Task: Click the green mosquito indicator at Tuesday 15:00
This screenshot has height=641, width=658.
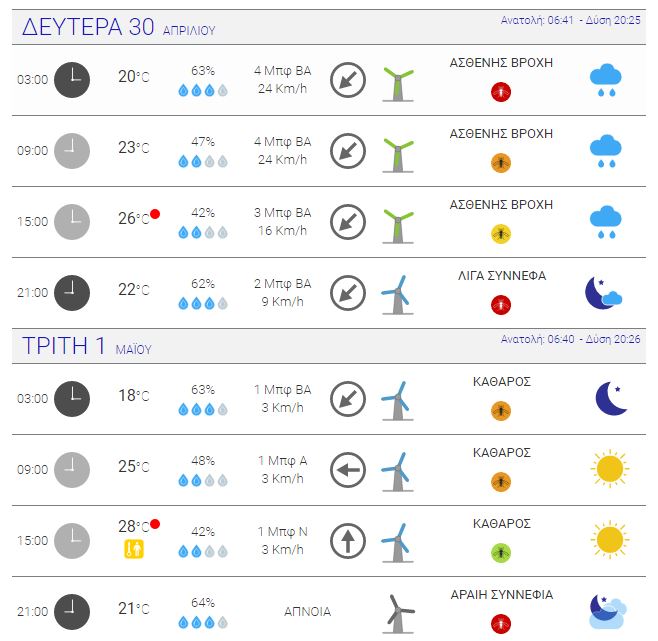Action: click(501, 552)
